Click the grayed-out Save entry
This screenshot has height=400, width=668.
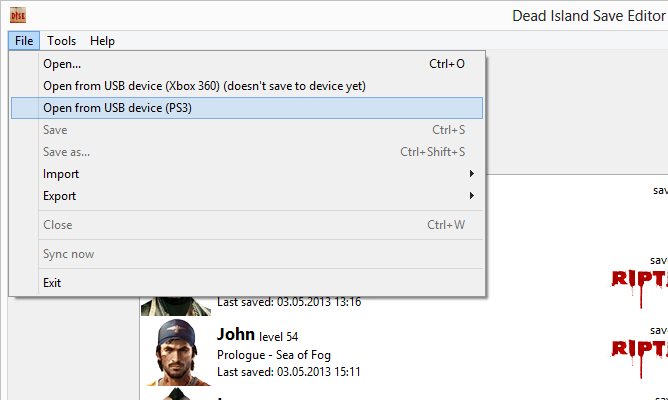coord(55,130)
